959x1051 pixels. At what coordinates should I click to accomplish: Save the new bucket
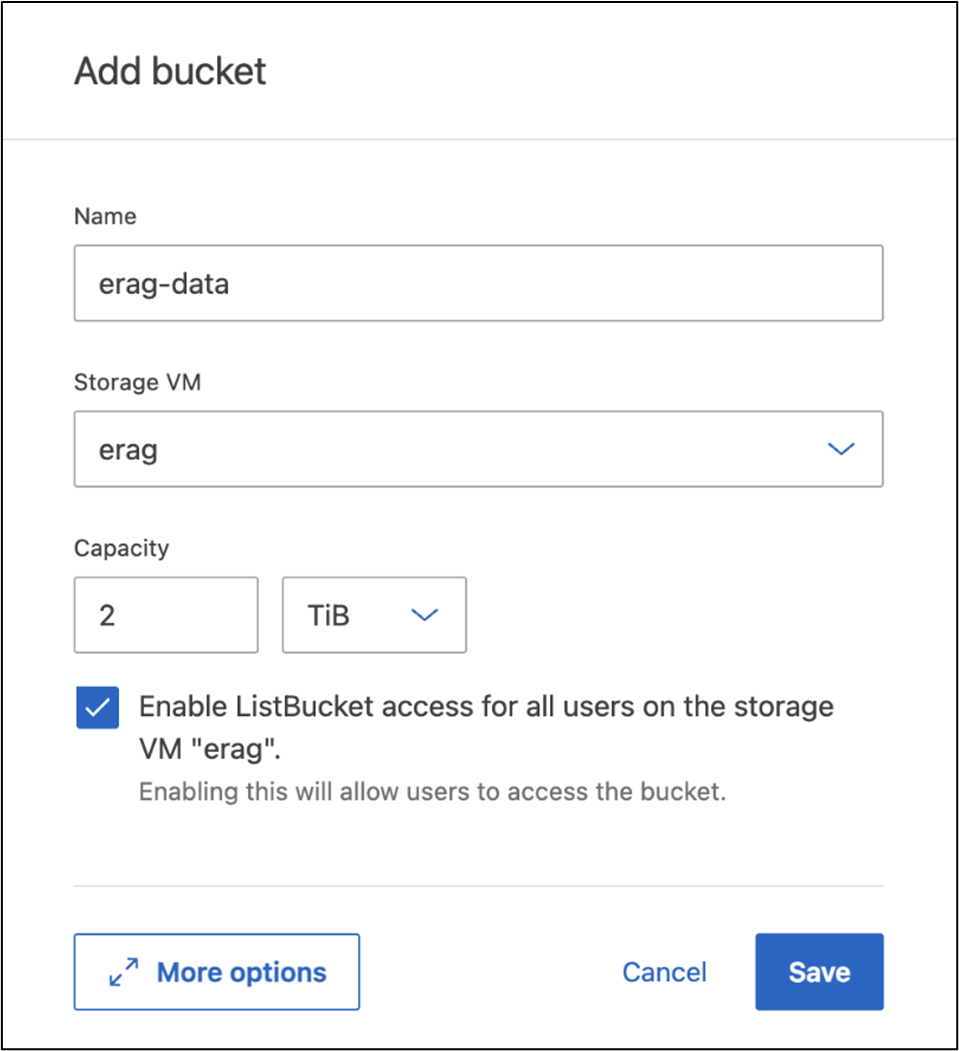coord(819,972)
